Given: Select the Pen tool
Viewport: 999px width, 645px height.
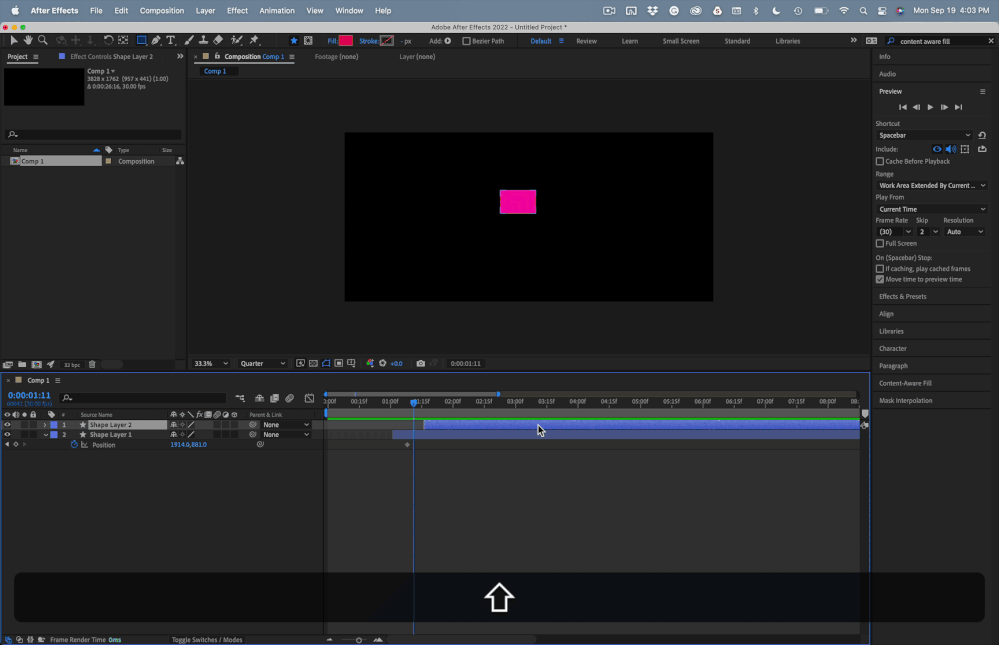Looking at the screenshot, I should coord(156,40).
